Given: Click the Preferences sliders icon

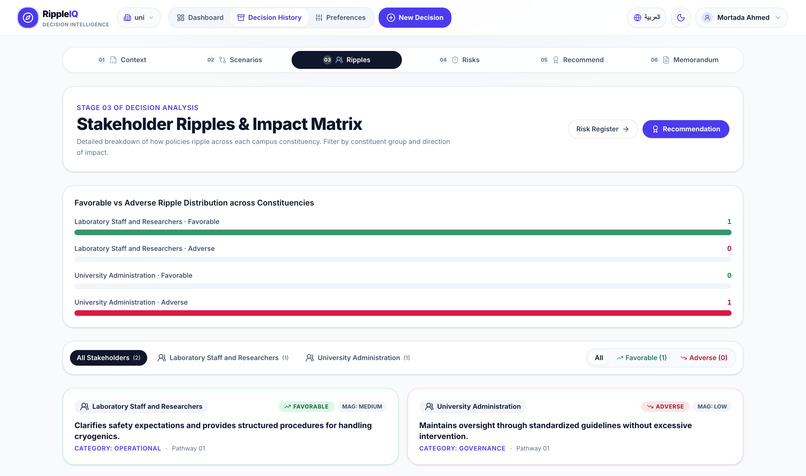Looking at the screenshot, I should point(319,17).
